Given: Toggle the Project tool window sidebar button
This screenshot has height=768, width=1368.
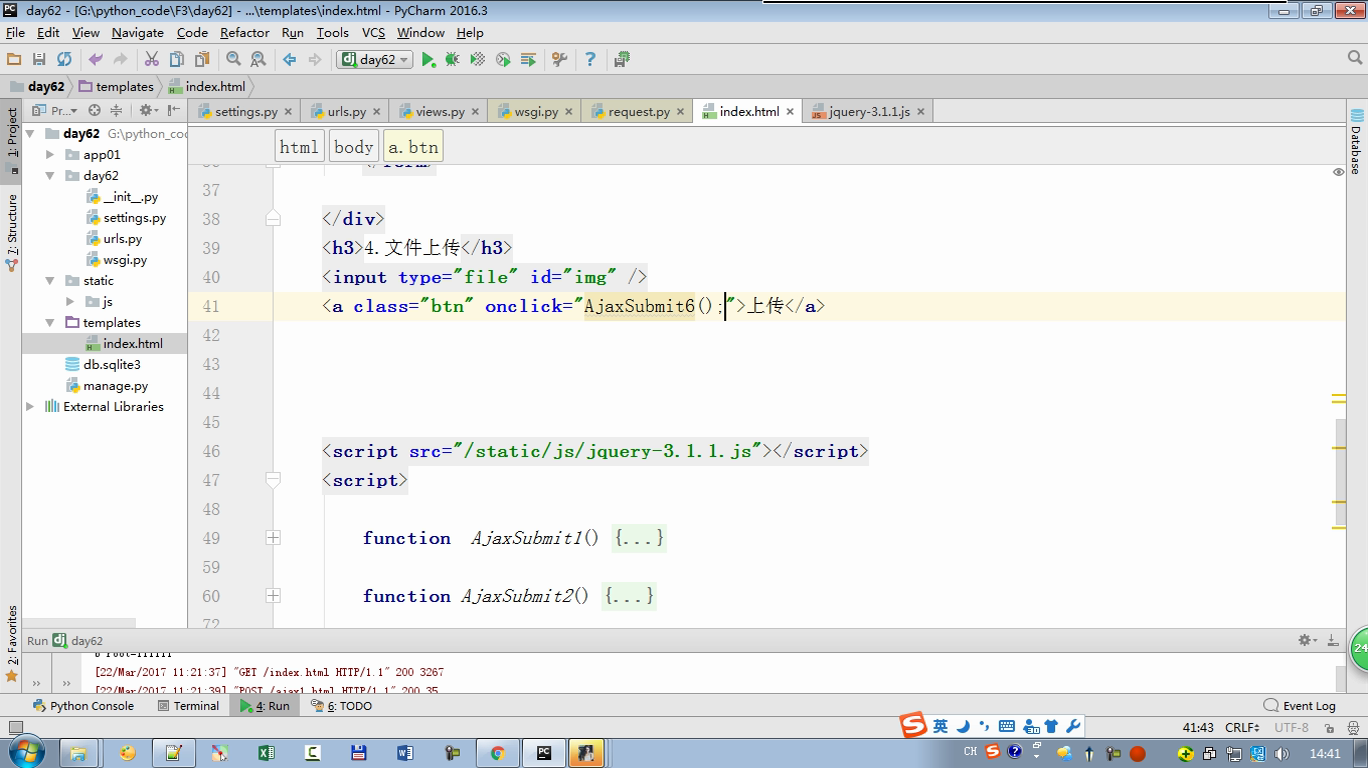Looking at the screenshot, I should click(11, 135).
